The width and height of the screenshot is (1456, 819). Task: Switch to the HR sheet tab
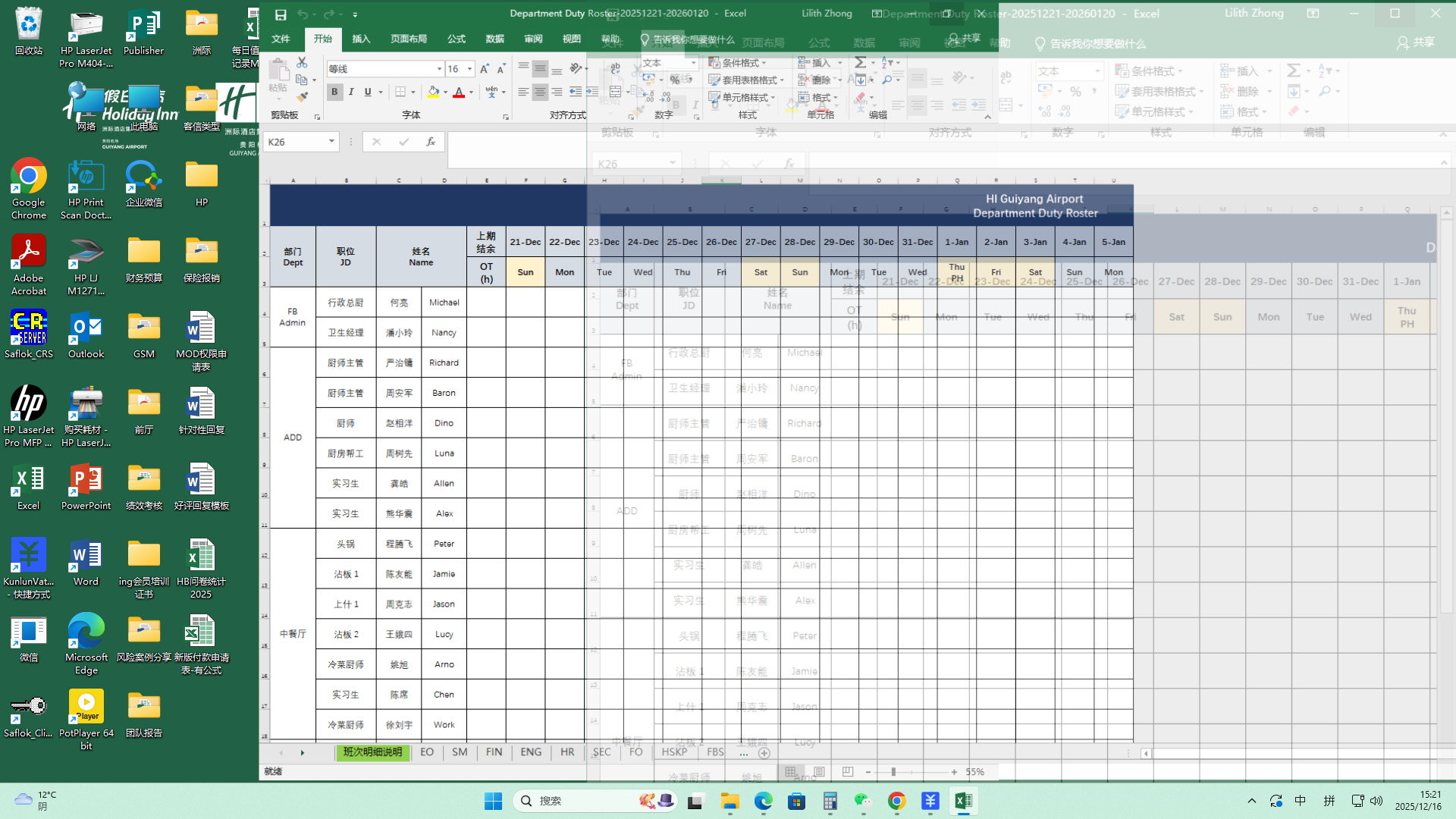click(x=567, y=752)
